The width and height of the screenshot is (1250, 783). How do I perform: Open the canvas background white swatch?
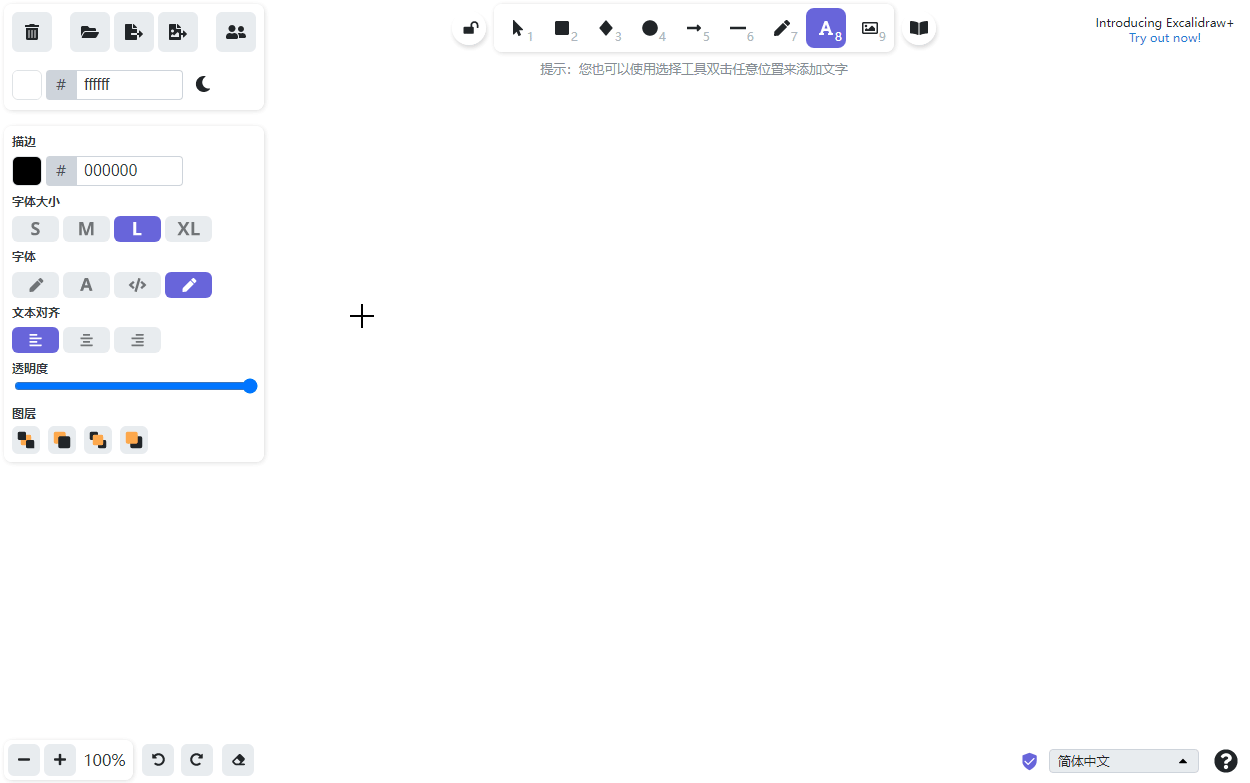click(27, 85)
